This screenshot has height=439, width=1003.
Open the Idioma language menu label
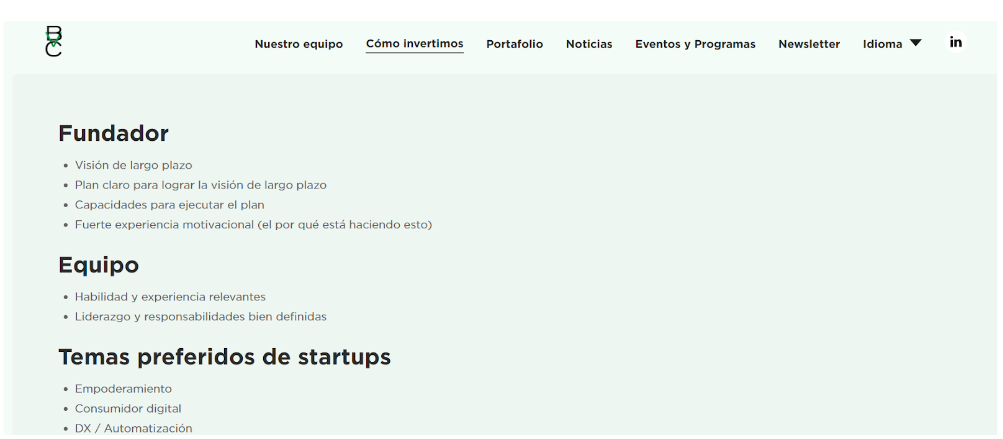(882, 44)
